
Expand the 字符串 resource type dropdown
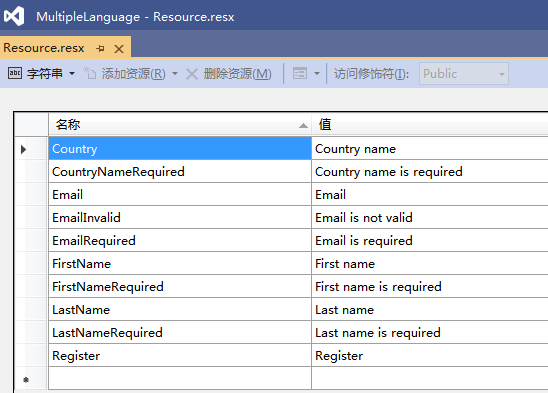72,73
